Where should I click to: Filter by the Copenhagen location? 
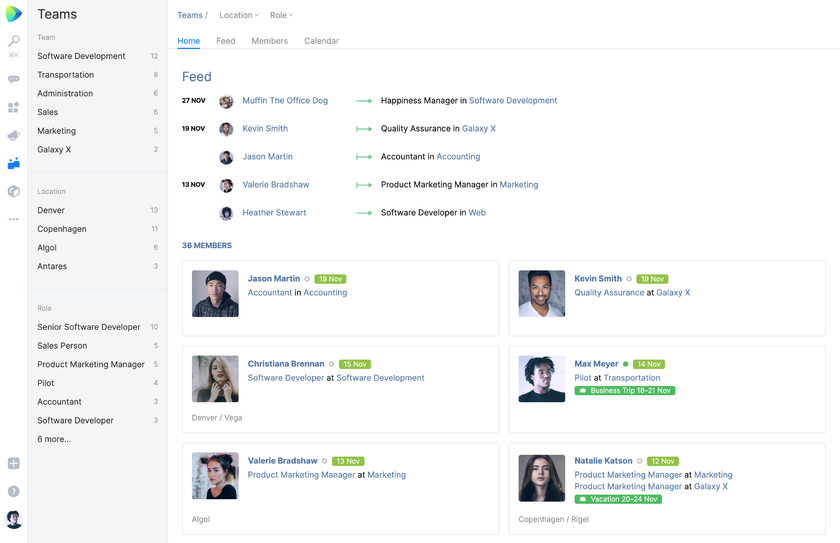62,229
